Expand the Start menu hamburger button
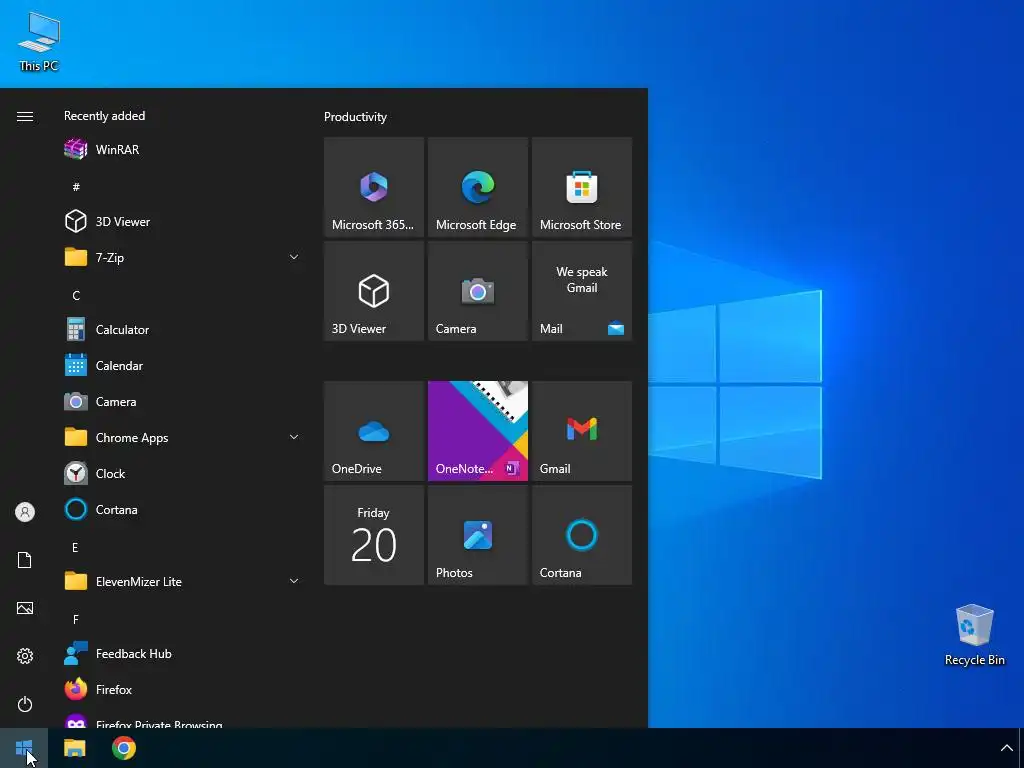1024x768 pixels. pyautogui.click(x=25, y=116)
